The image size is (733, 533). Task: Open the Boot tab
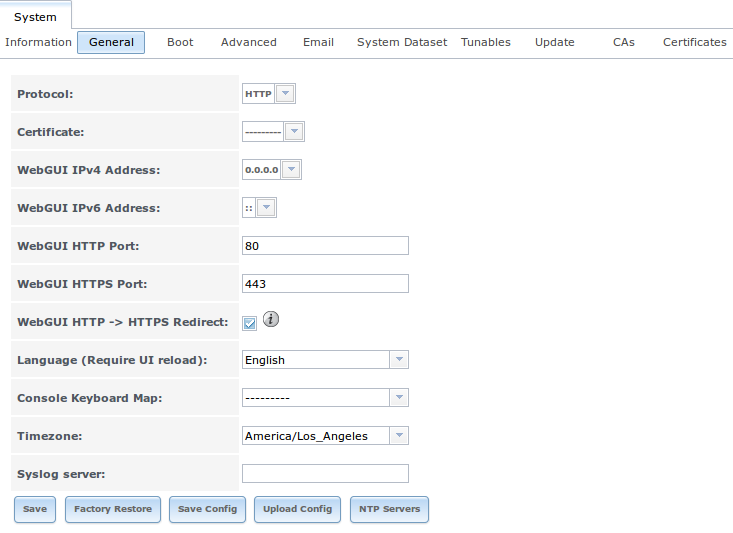tap(180, 42)
